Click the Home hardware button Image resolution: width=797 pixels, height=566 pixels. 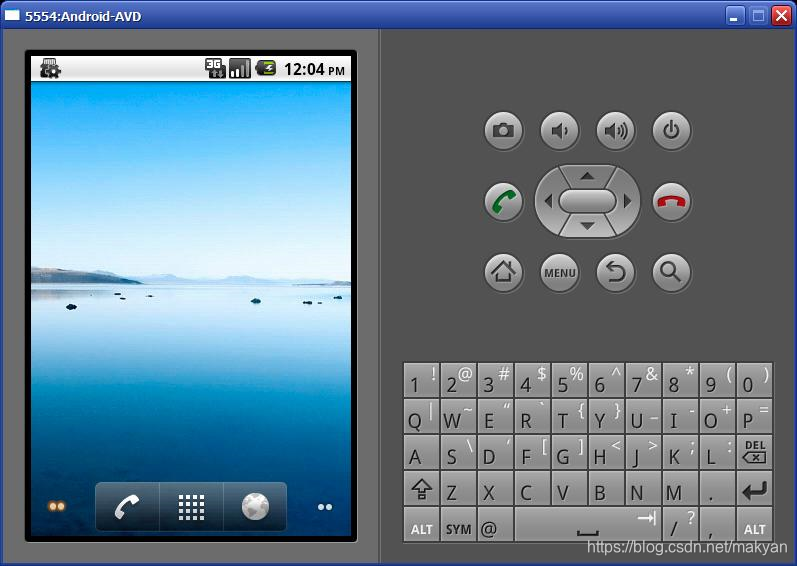(503, 273)
